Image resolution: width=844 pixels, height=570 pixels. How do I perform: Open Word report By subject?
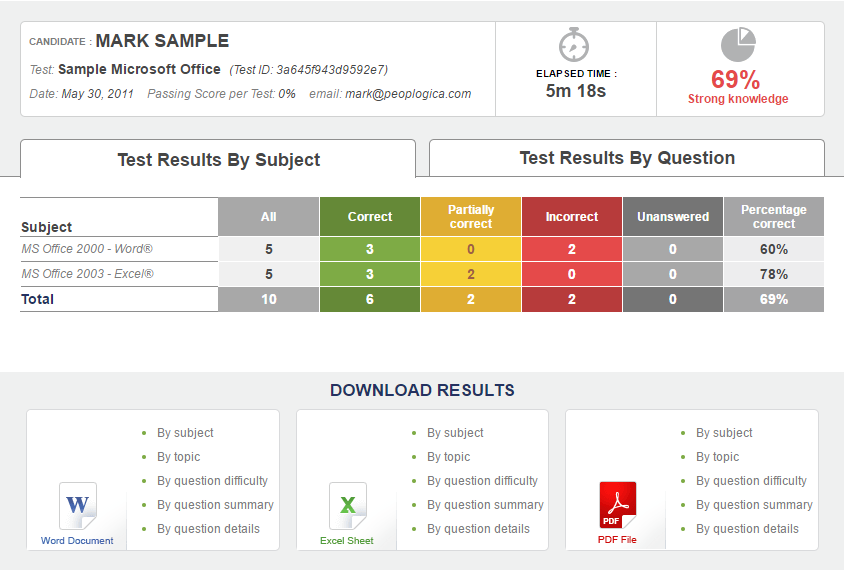[x=185, y=433]
